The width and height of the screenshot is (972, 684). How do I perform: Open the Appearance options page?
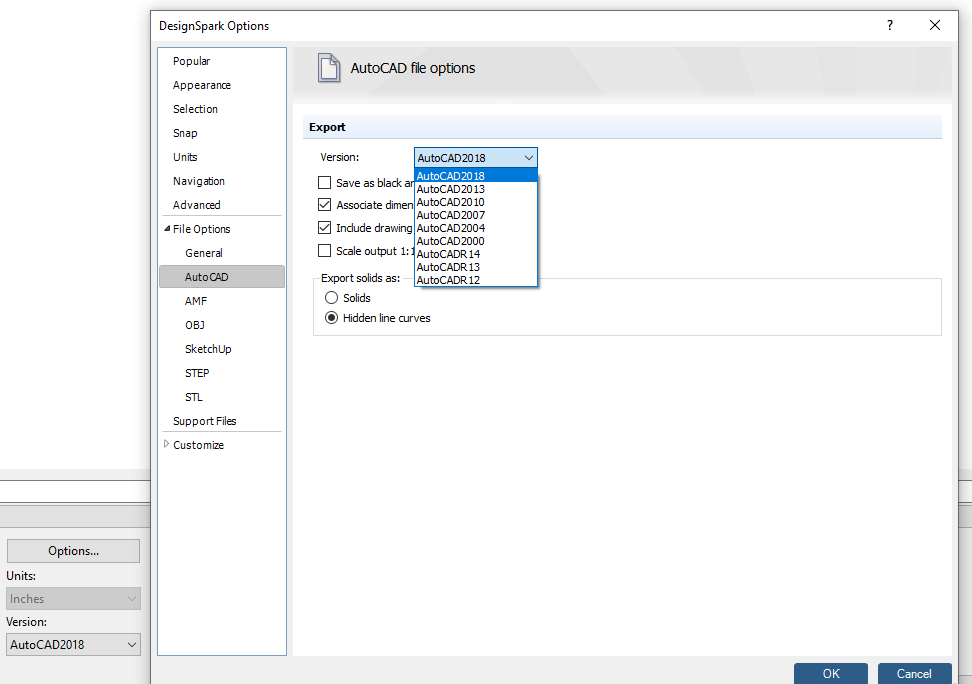pyautogui.click(x=201, y=85)
